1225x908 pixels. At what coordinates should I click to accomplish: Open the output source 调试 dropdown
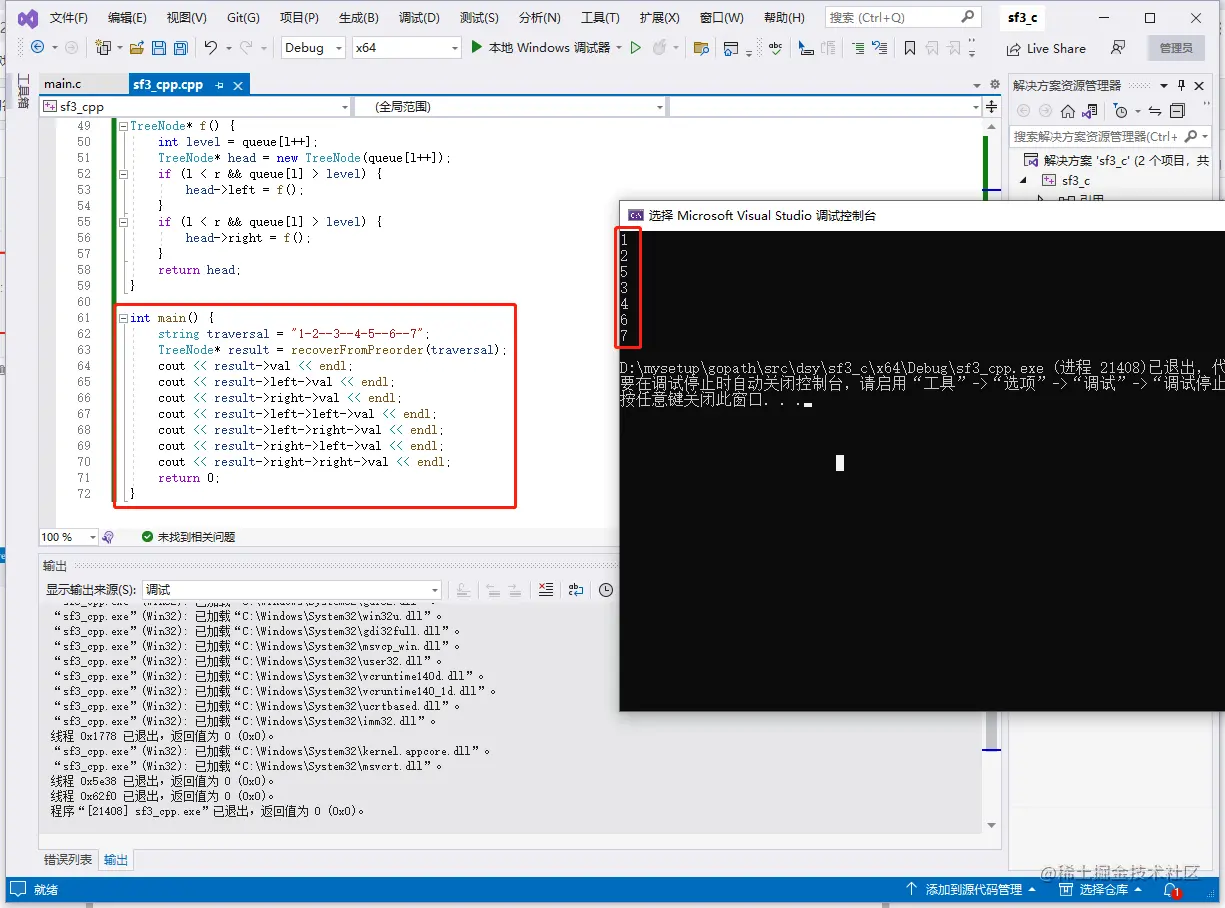[x=291, y=590]
